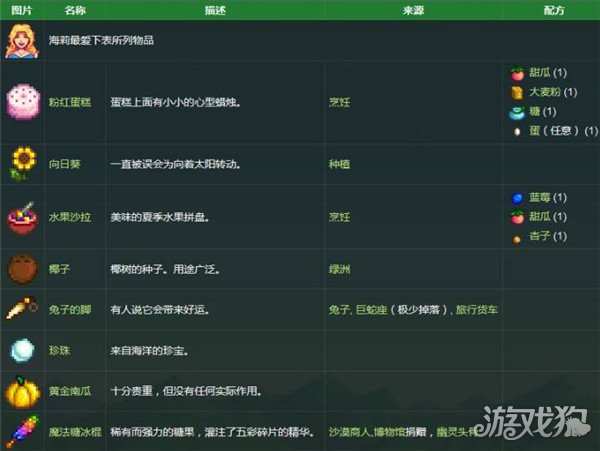Click the fruit salad bowl icon
Viewport: 600px width, 451px height.
[23, 217]
